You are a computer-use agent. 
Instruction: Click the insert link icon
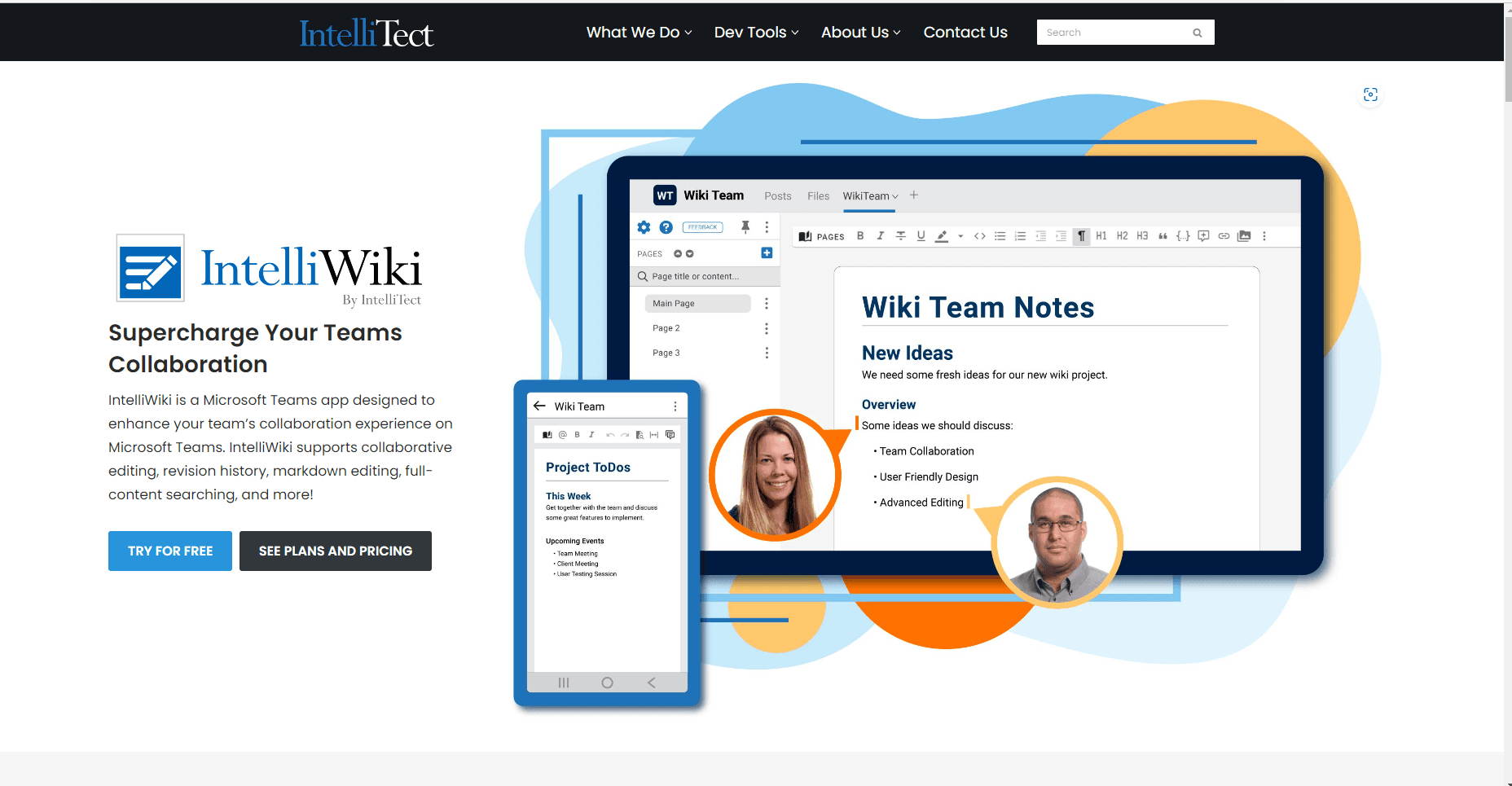(1224, 236)
